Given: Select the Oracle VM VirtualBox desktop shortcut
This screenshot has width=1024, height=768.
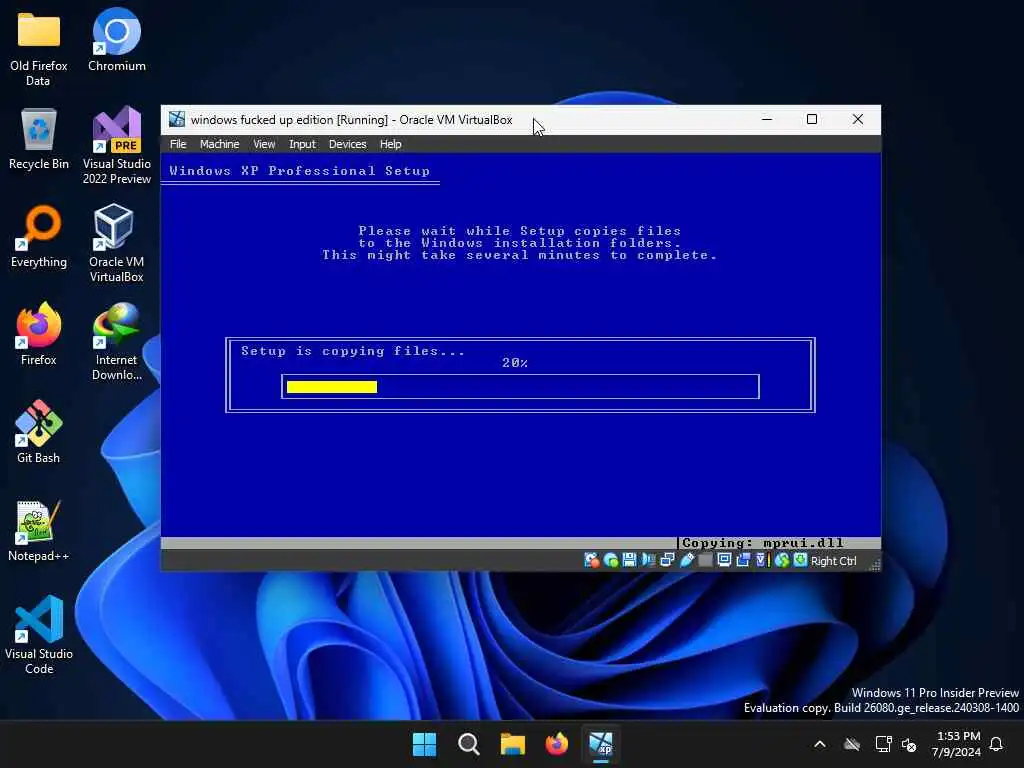Looking at the screenshot, I should 116,244.
